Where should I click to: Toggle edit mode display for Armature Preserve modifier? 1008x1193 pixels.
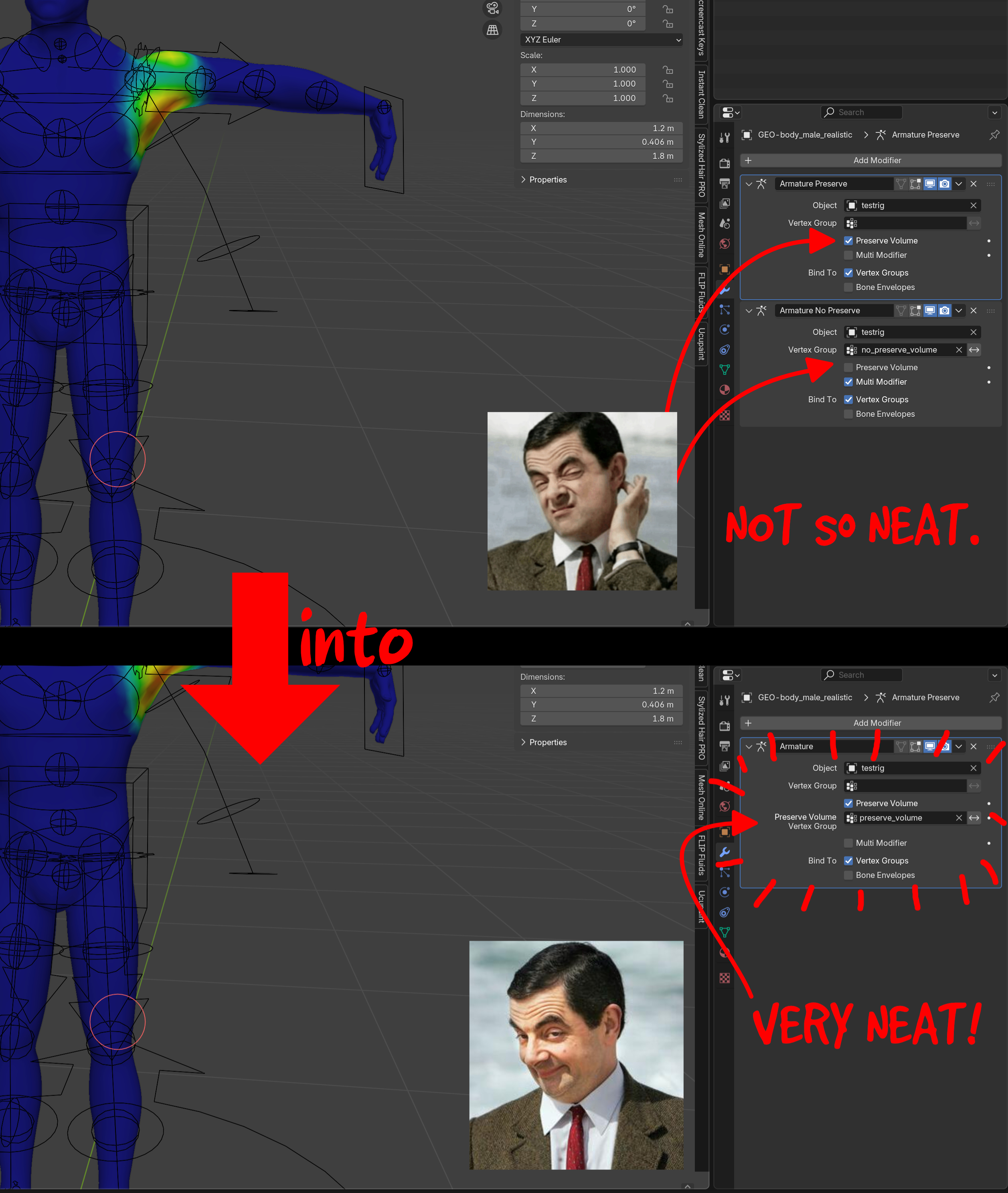(x=915, y=183)
